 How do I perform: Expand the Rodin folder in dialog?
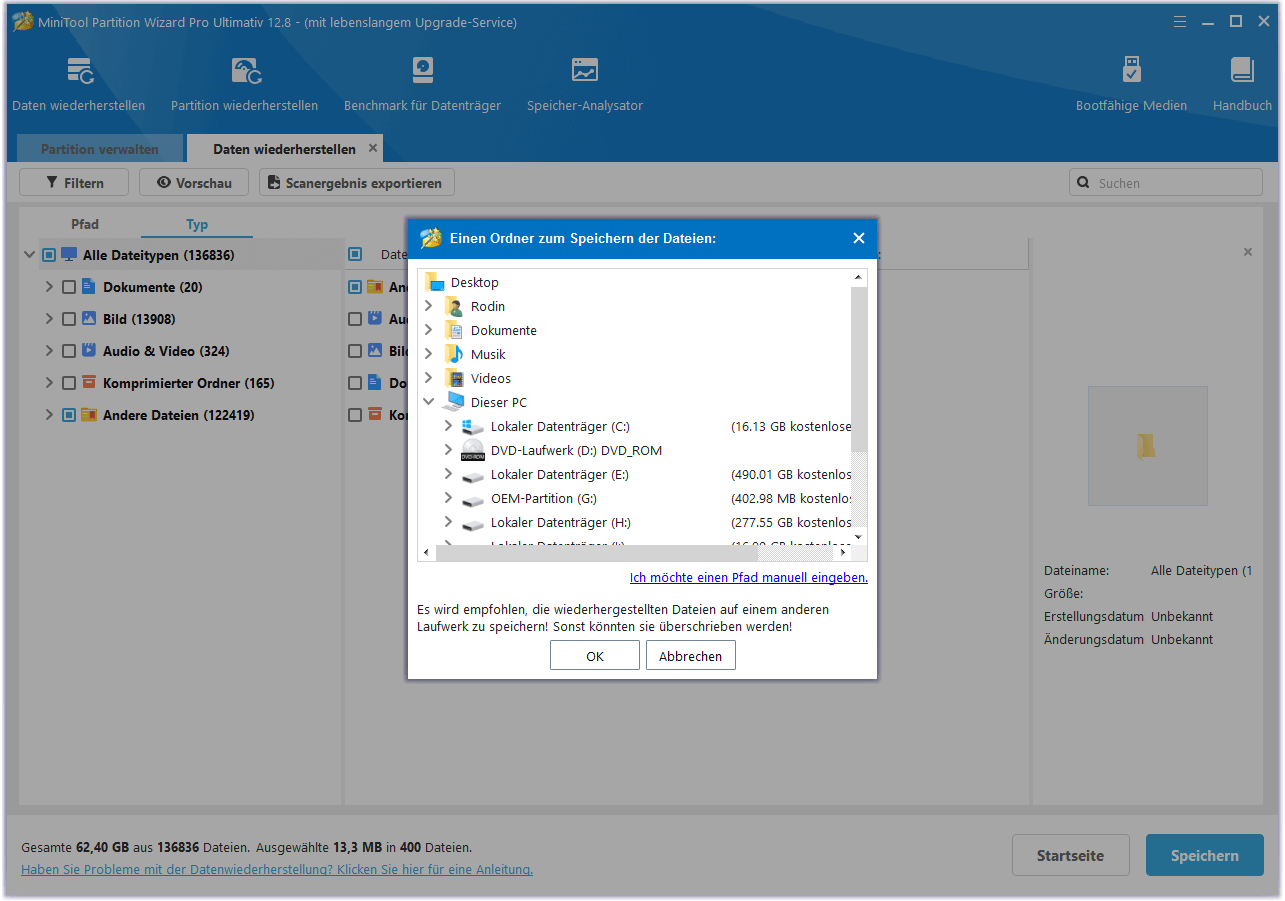click(x=429, y=306)
